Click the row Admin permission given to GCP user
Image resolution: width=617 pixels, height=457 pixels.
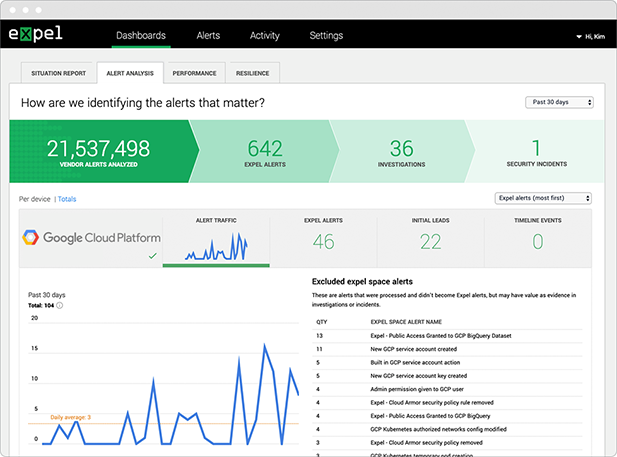[447, 389]
